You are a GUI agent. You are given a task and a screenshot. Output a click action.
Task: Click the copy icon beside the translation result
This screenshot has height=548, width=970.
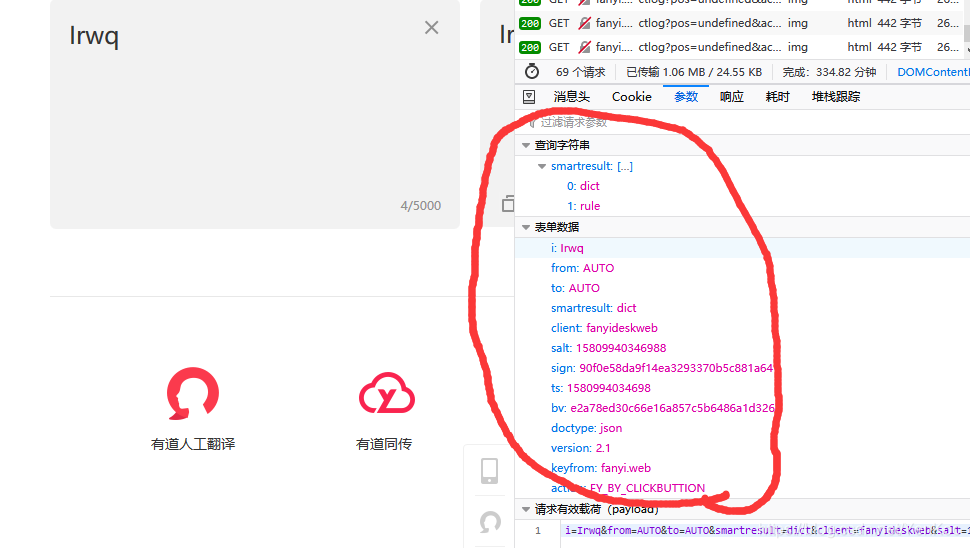pos(508,203)
